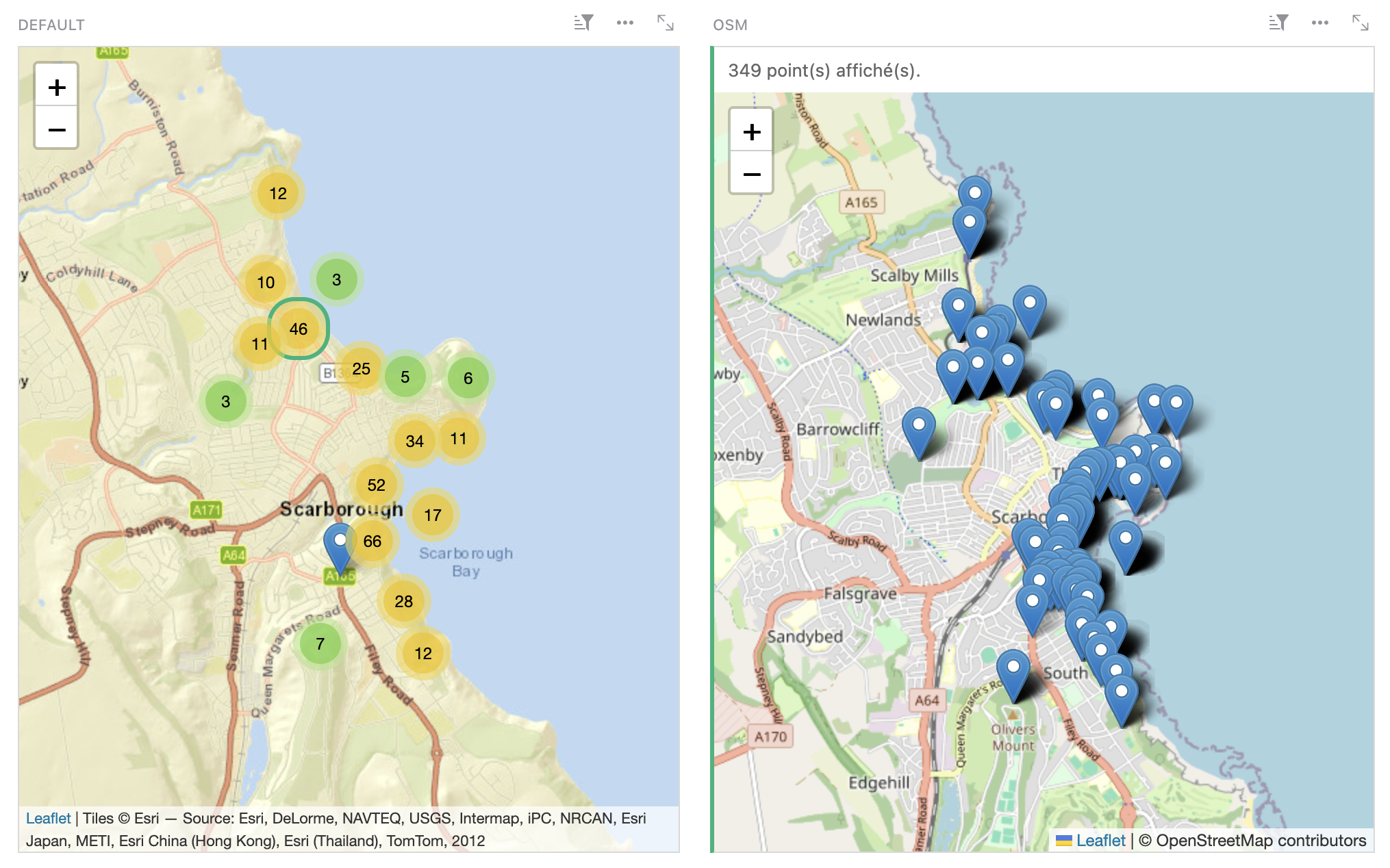Open the Leaflet link on the OSM map
Image resolution: width=1390 pixels, height=868 pixels.
click(1101, 841)
